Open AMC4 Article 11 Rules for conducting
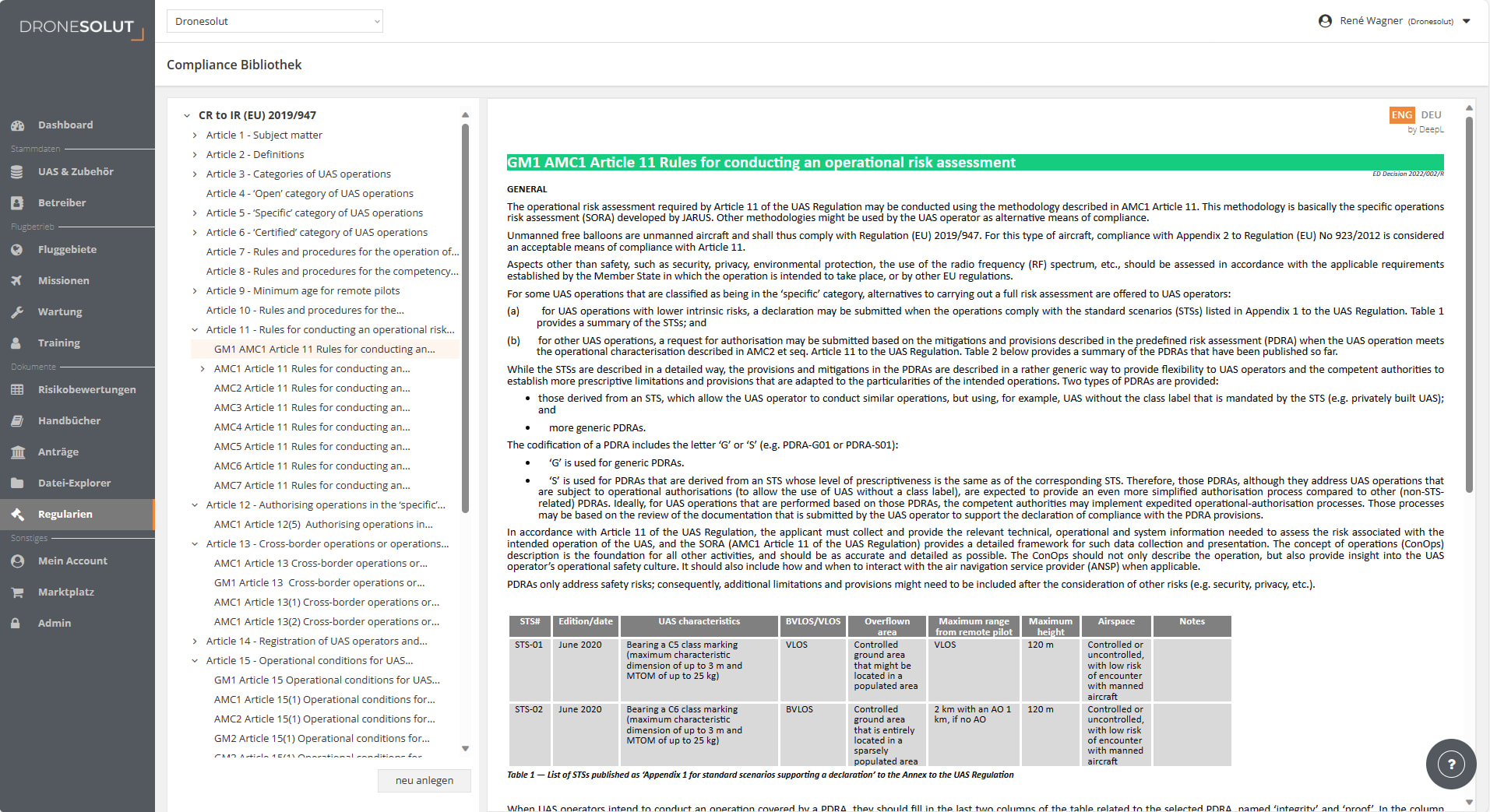 (x=312, y=427)
